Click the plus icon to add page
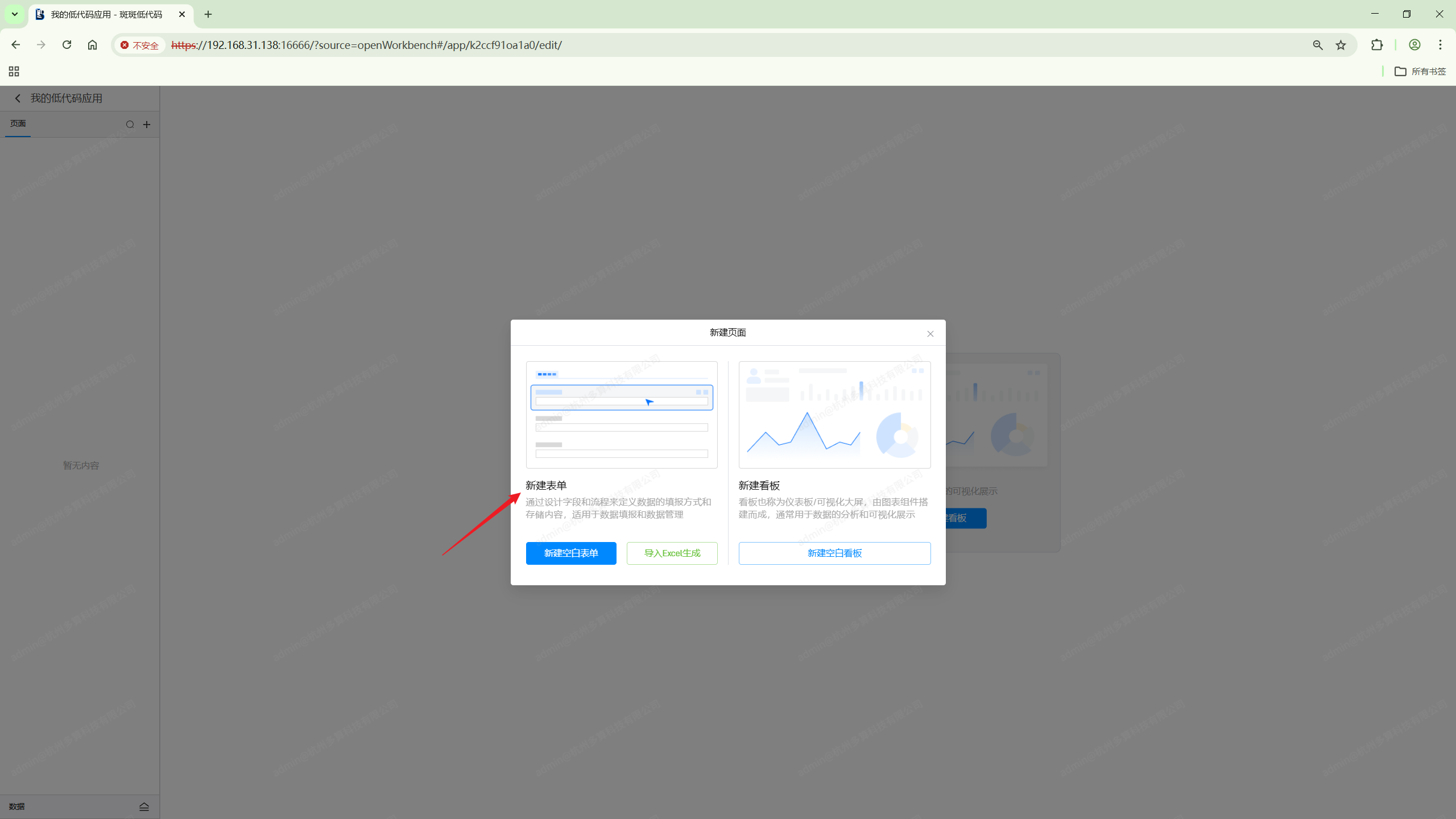1456x819 pixels. tap(147, 125)
